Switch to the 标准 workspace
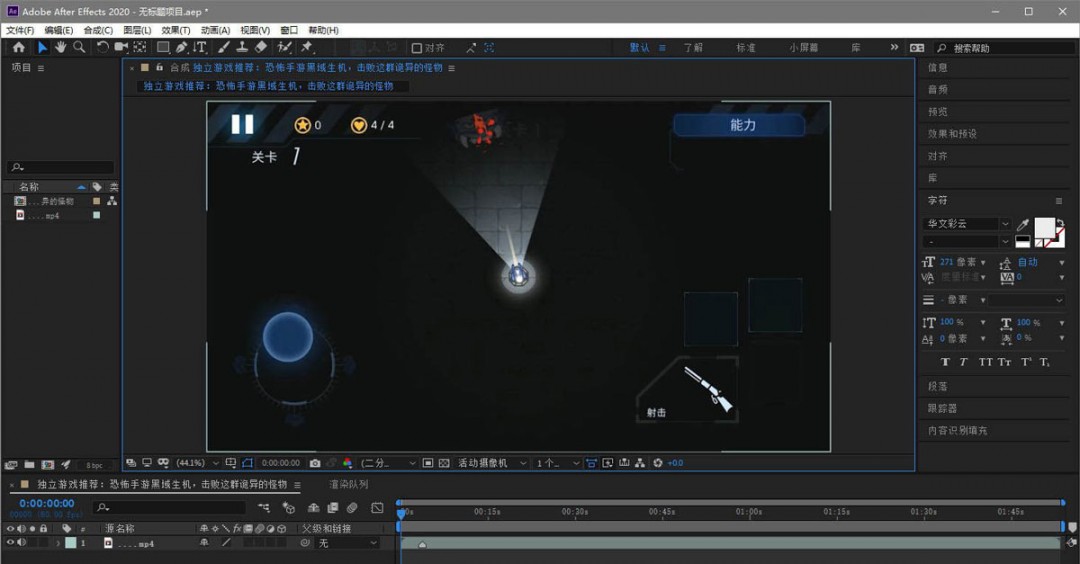The image size is (1080, 564). pos(746,47)
